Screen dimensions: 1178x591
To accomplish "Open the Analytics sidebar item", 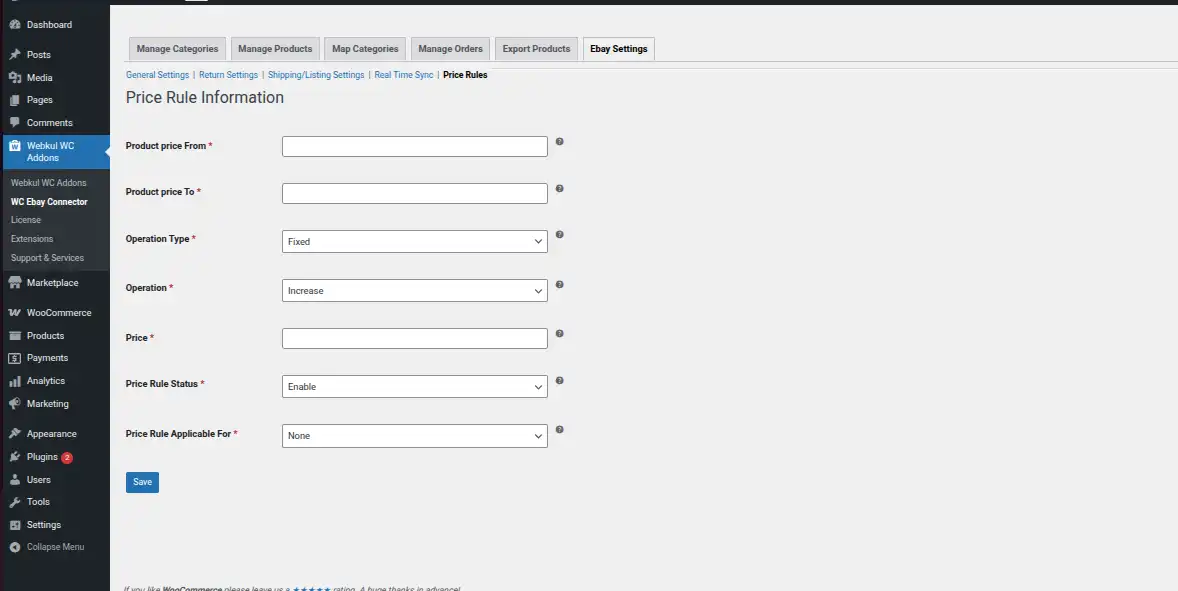I will tap(45, 381).
